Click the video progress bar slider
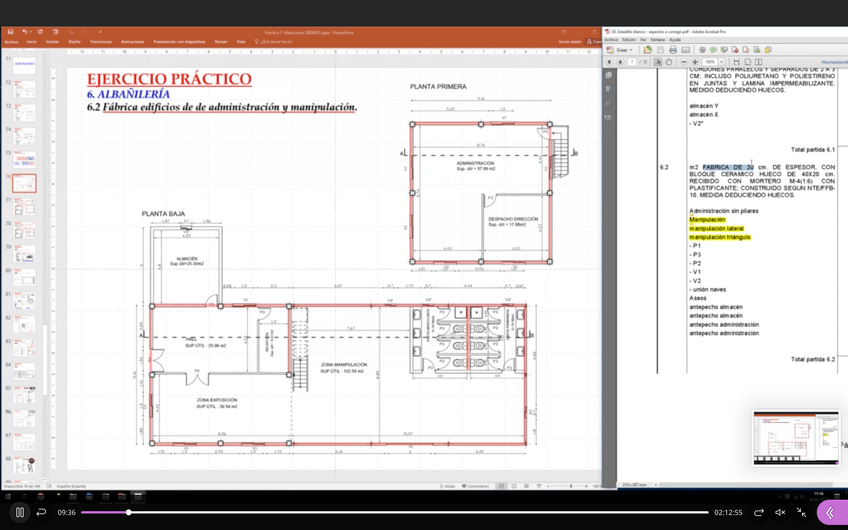The width and height of the screenshot is (848, 530). coord(128,512)
